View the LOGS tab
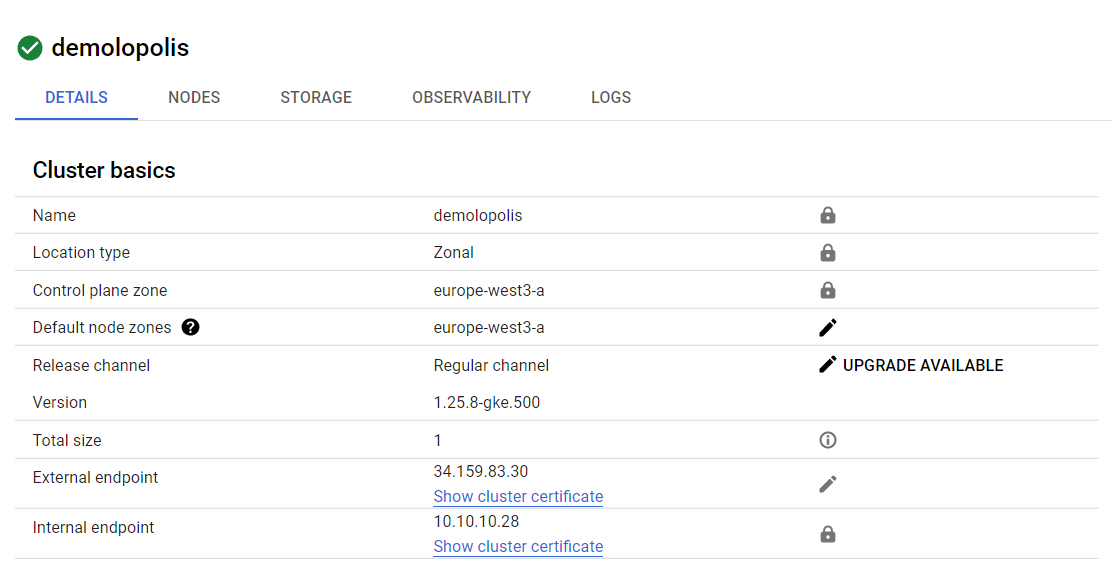This screenshot has height=567, width=1112. point(611,97)
